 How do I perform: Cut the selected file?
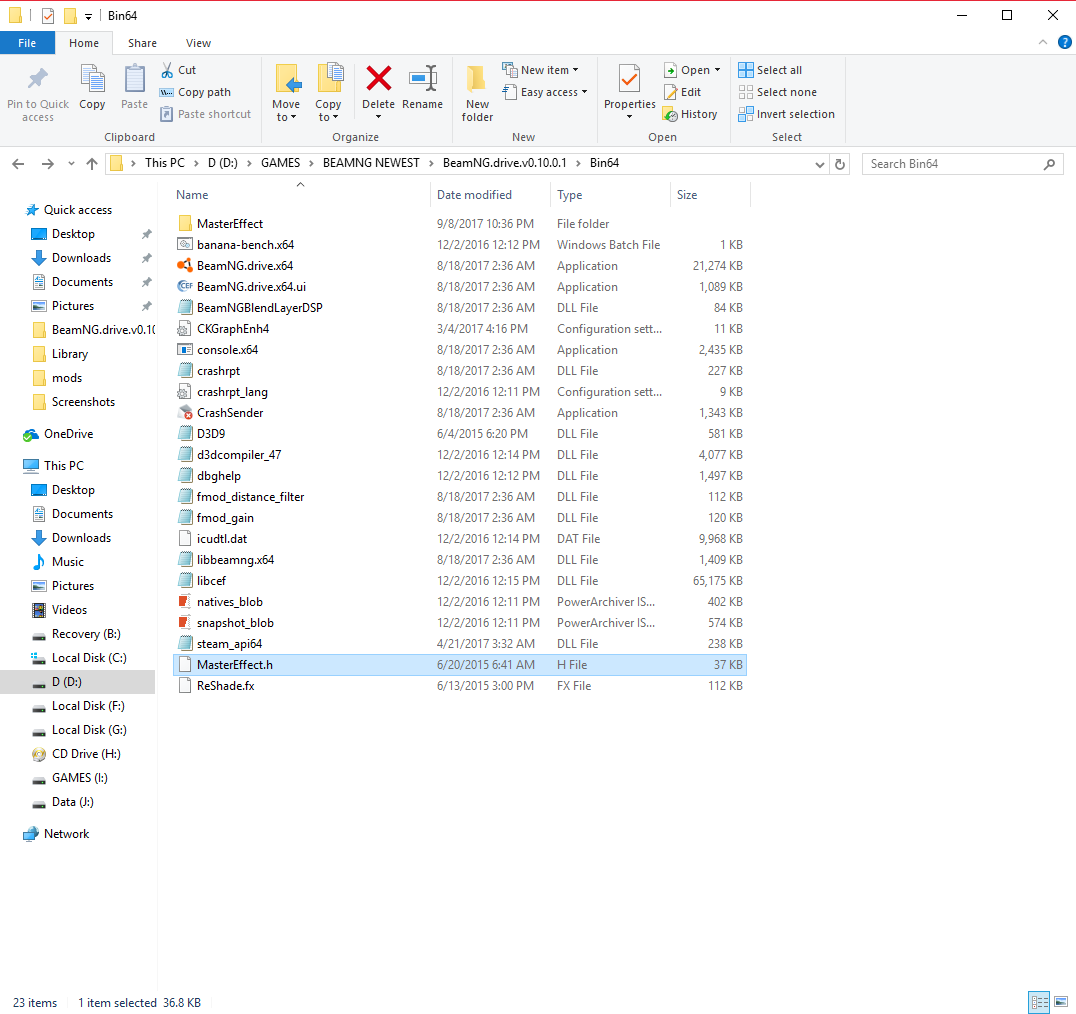click(x=178, y=70)
